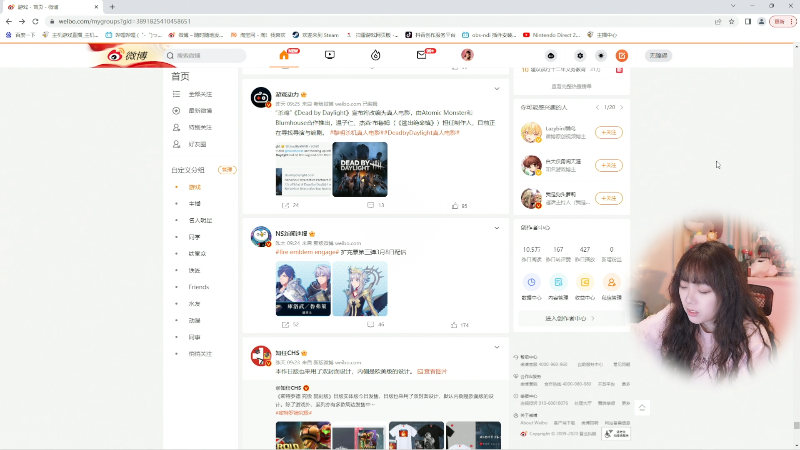Screen dimensions: 800x450
Task: Click the accessibility button in header
Action: tap(658, 55)
